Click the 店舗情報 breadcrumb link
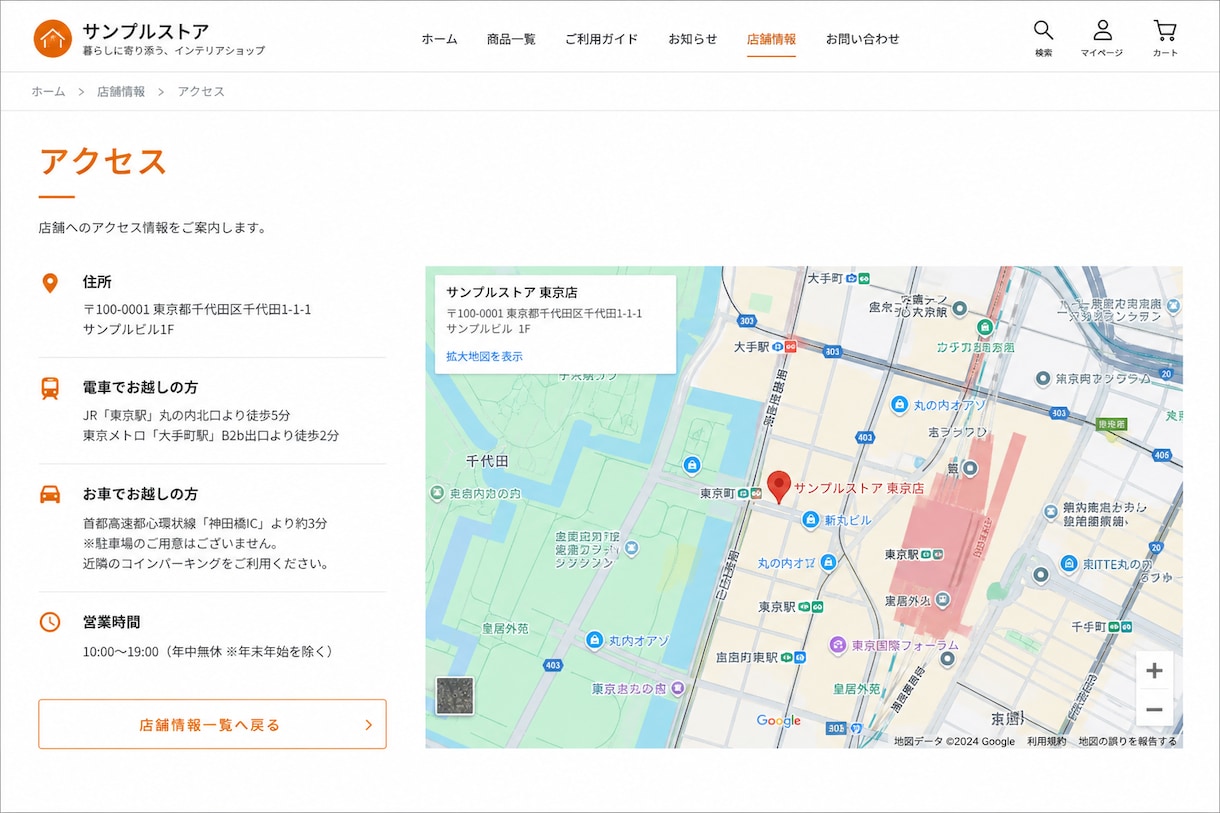This screenshot has width=1220, height=813. (x=121, y=91)
